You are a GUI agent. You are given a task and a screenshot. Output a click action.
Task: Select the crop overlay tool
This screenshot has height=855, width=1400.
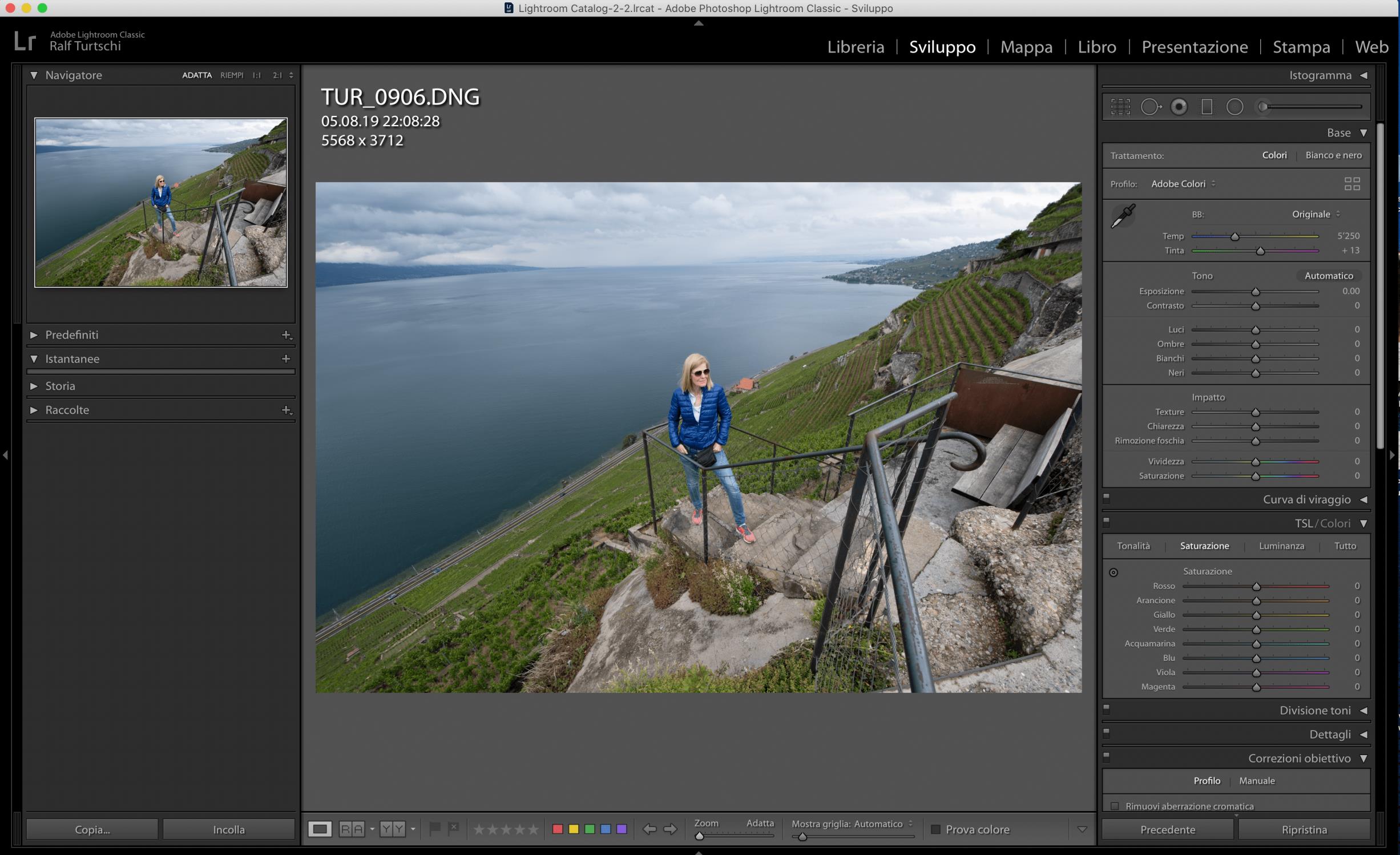click(1120, 107)
